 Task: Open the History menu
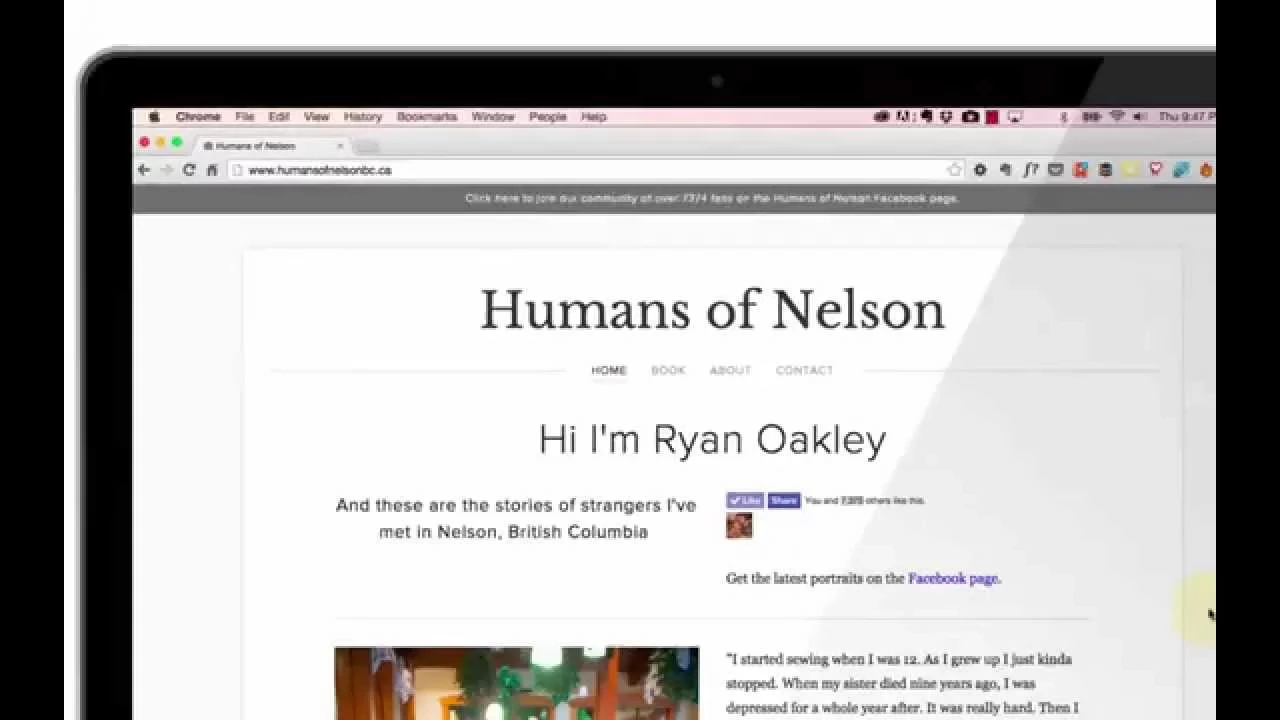tap(363, 117)
